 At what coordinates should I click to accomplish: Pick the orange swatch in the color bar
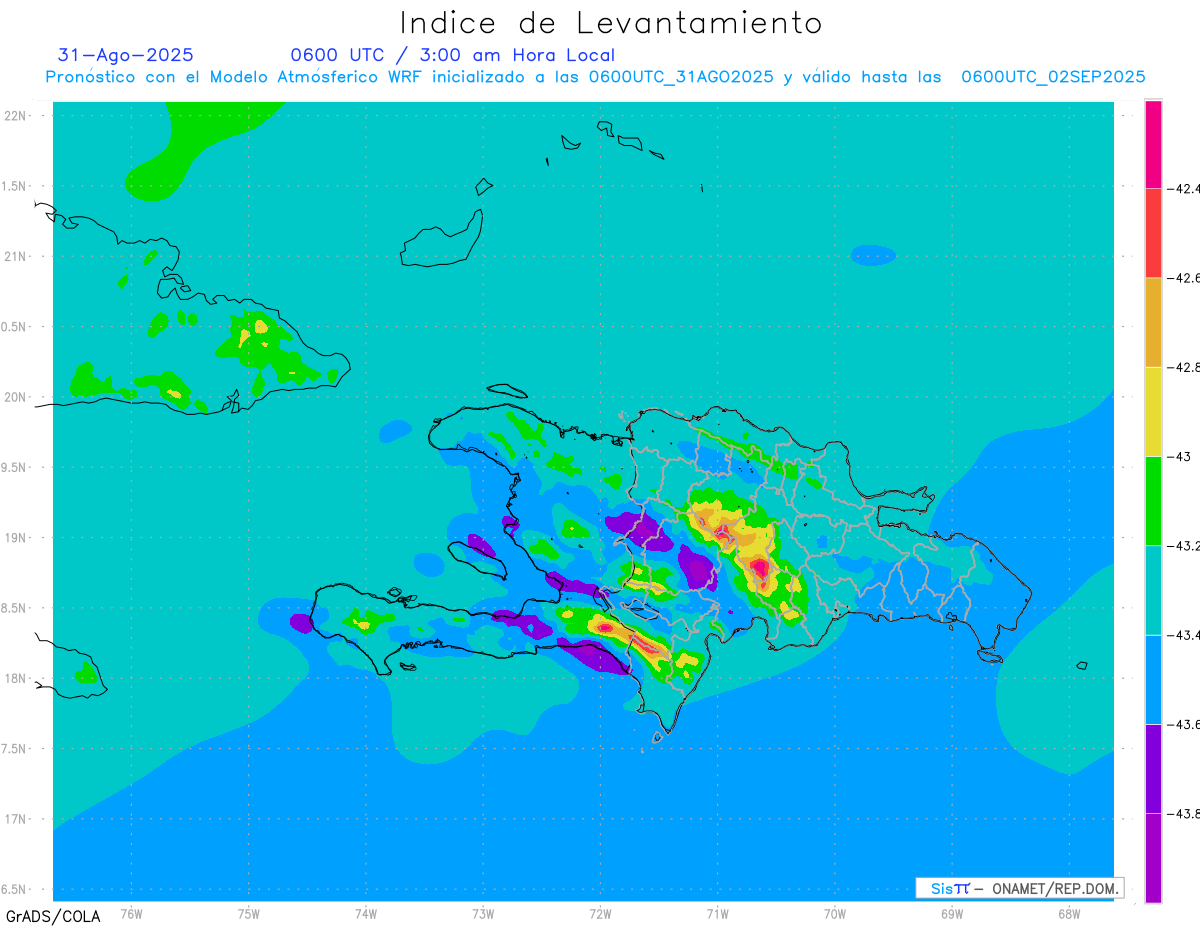[1153, 322]
